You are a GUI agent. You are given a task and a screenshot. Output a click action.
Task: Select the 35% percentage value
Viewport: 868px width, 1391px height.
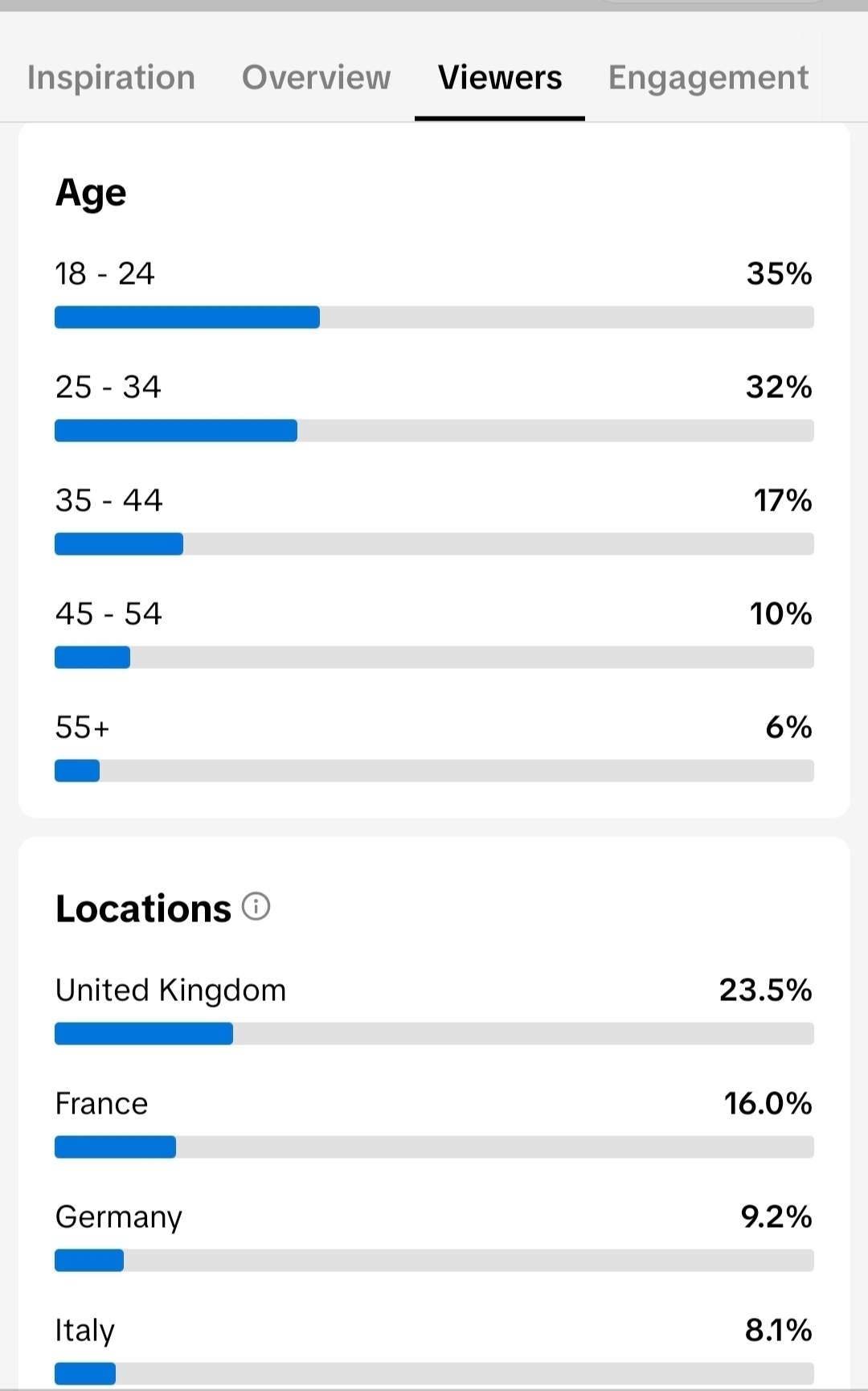pyautogui.click(x=779, y=273)
